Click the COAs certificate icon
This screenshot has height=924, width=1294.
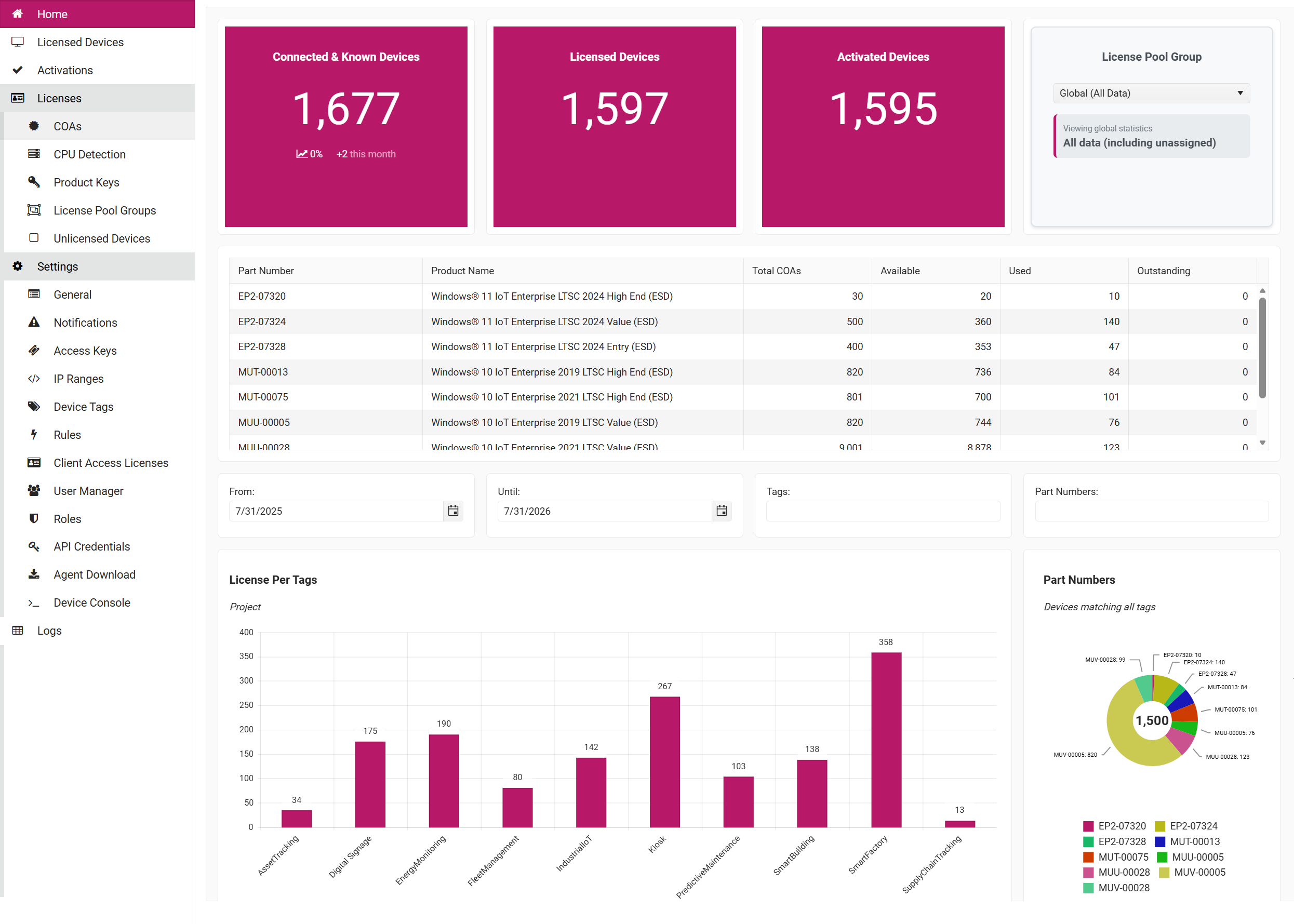point(34,126)
